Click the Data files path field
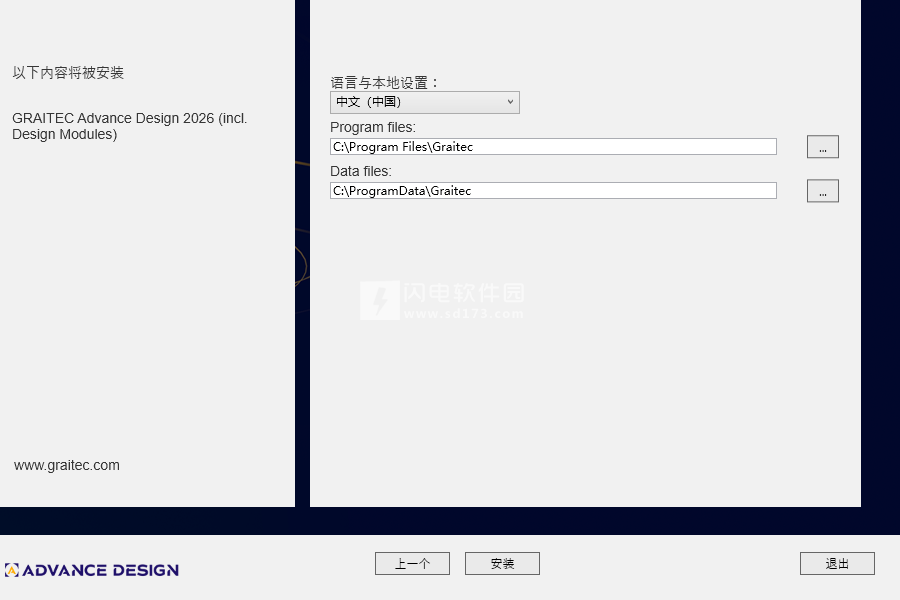This screenshot has height=600, width=900. tap(553, 191)
